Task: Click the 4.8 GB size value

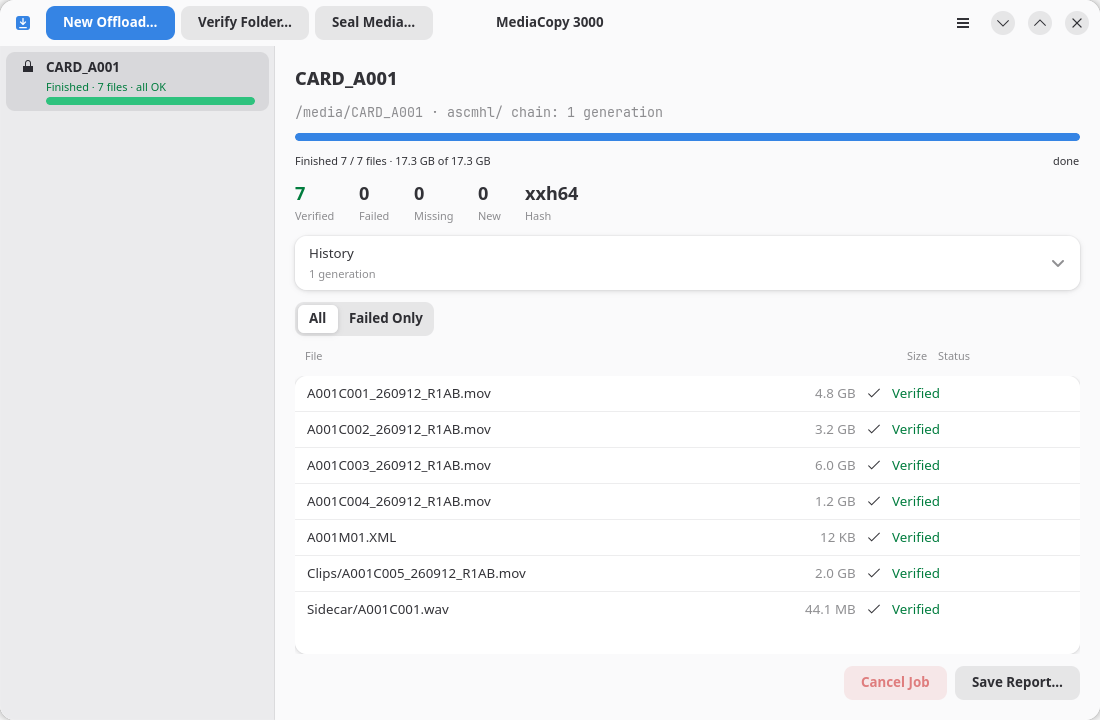Action: [835, 394]
